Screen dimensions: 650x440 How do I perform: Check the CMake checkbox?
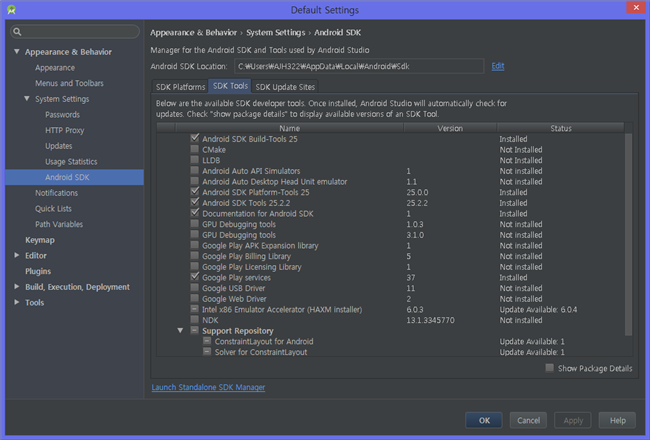tap(194, 149)
